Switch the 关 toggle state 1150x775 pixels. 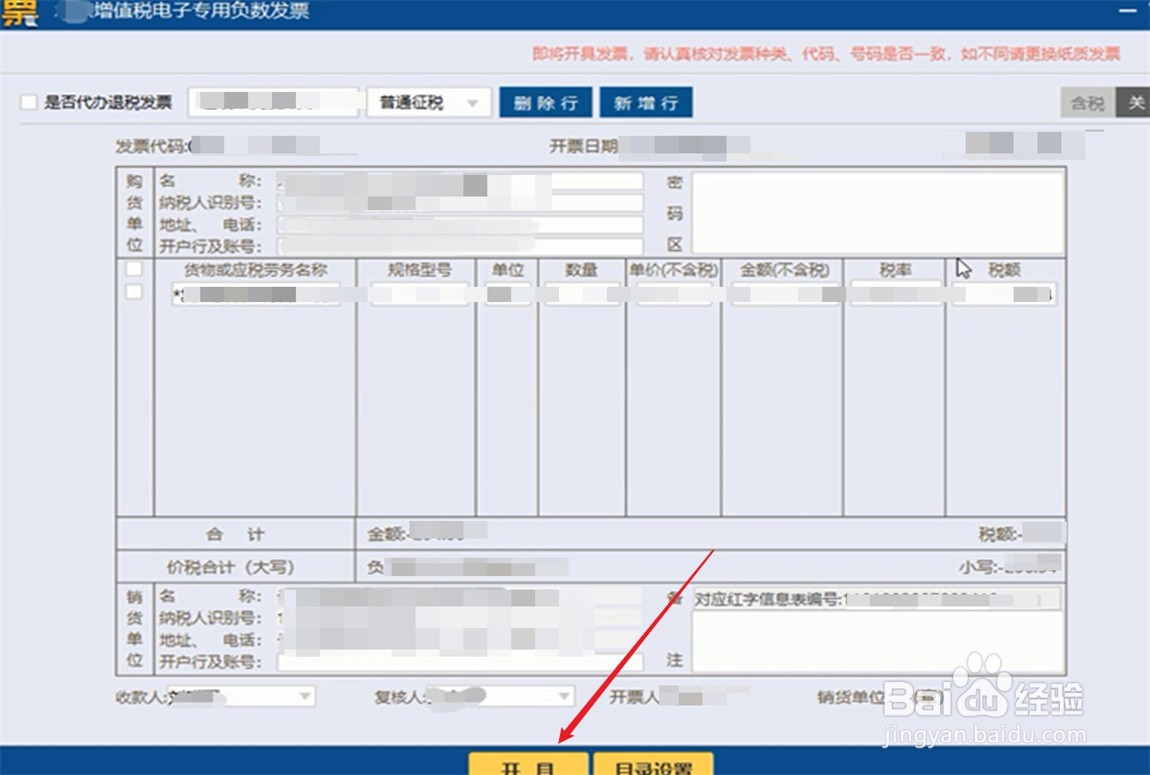(x=1136, y=101)
